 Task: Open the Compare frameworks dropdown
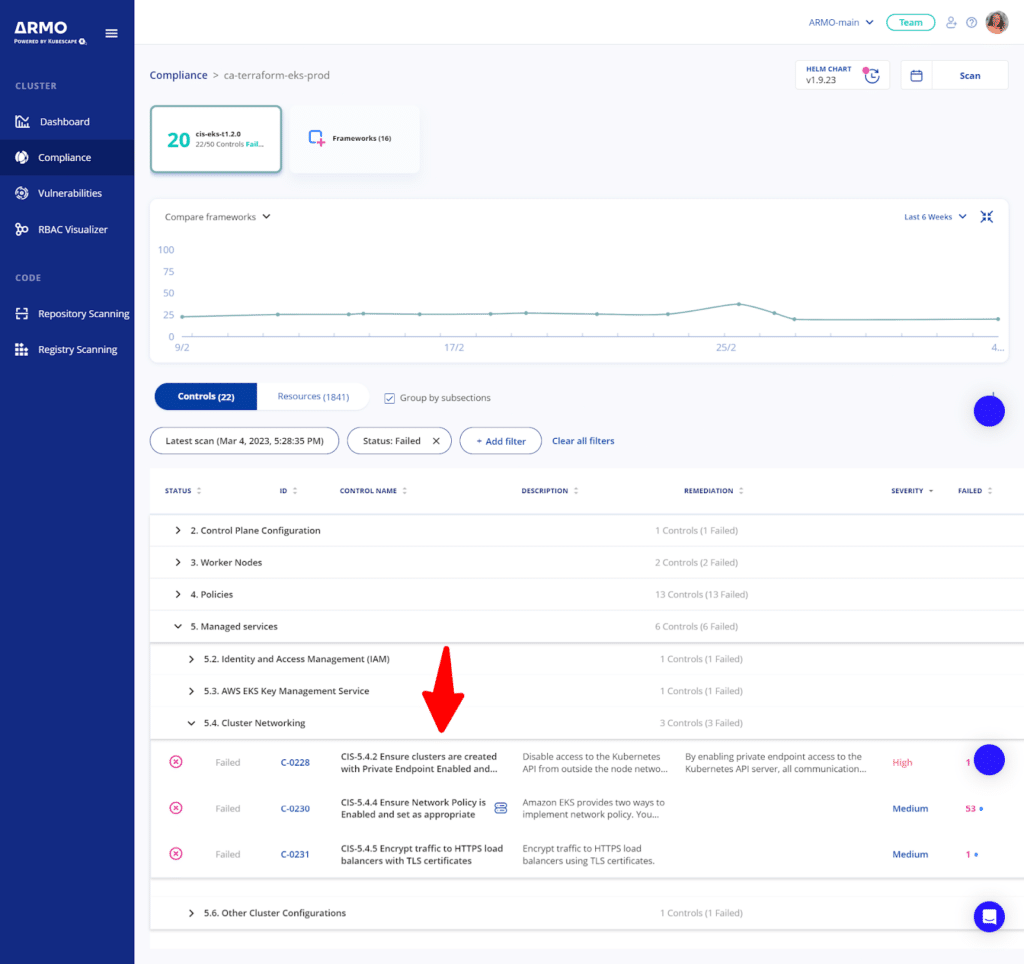click(217, 217)
